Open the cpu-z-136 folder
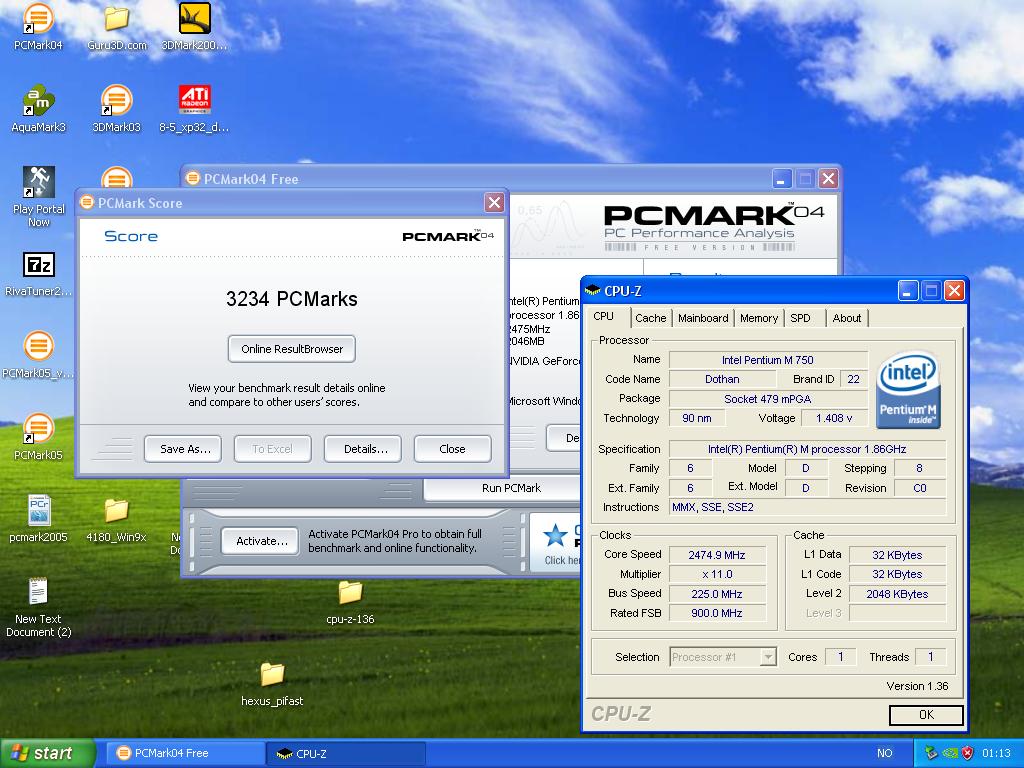1024x768 pixels. pyautogui.click(x=350, y=602)
